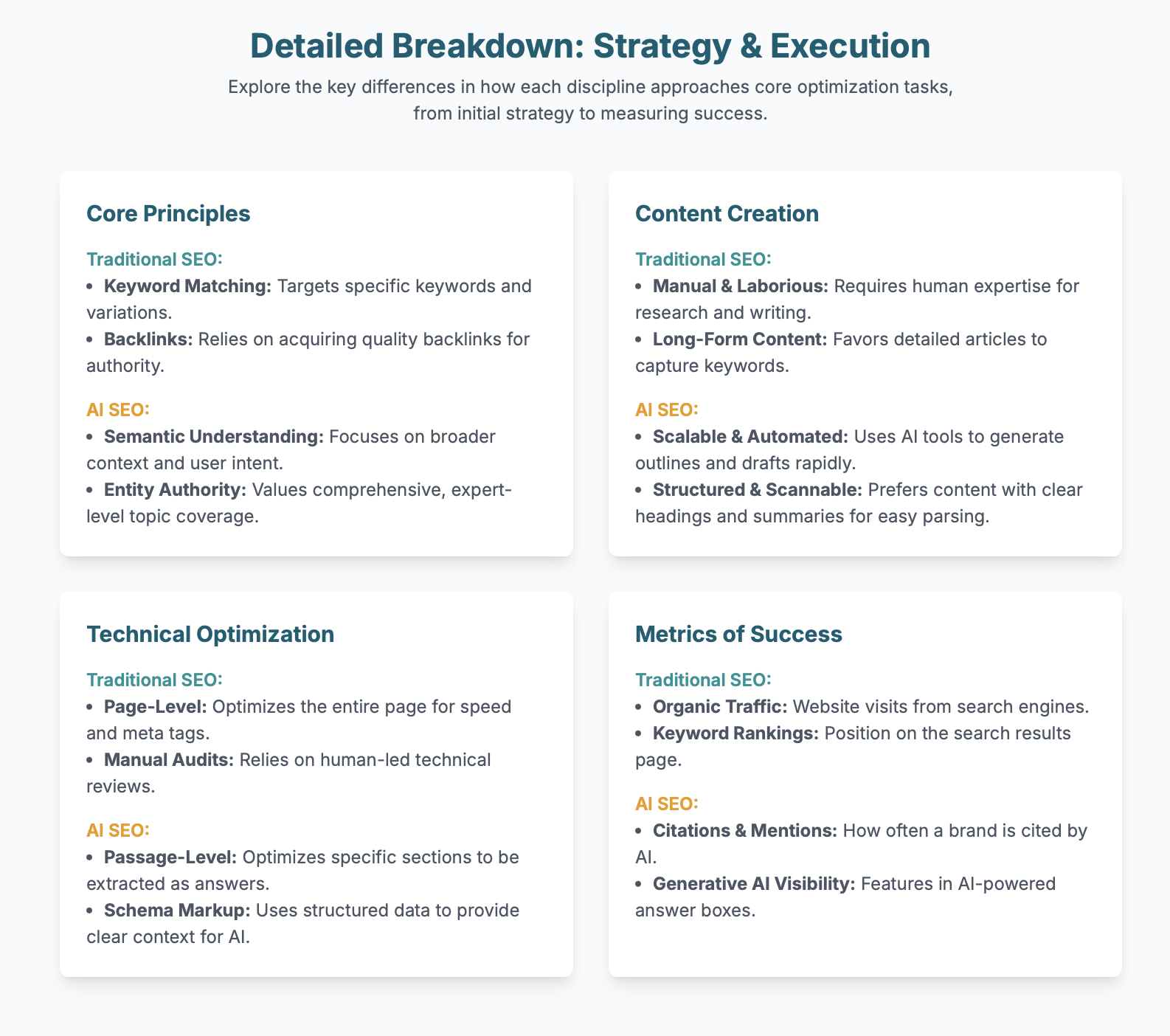The width and height of the screenshot is (1170, 1036).
Task: Click AI SEO label in Content Creation
Action: click(666, 409)
